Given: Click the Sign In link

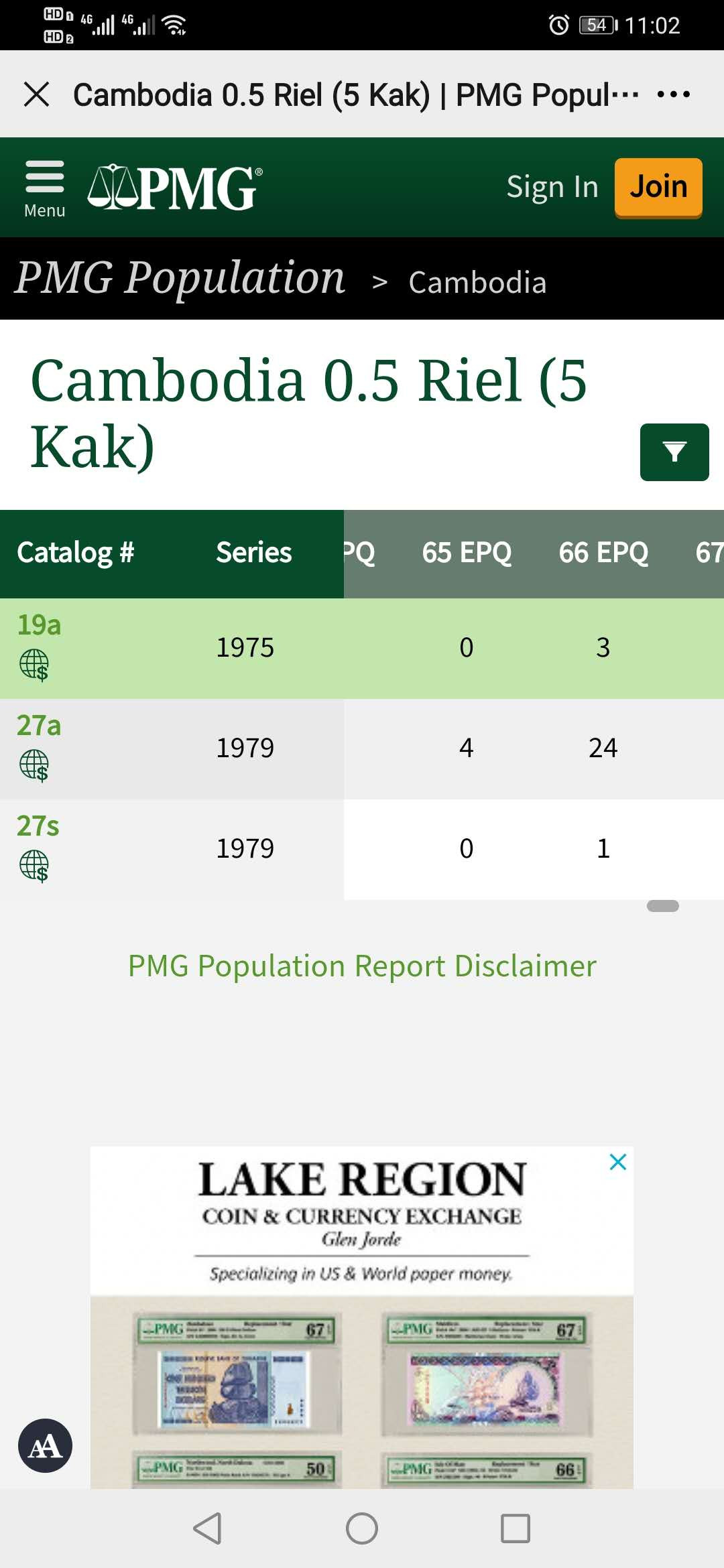Looking at the screenshot, I should 552,187.
